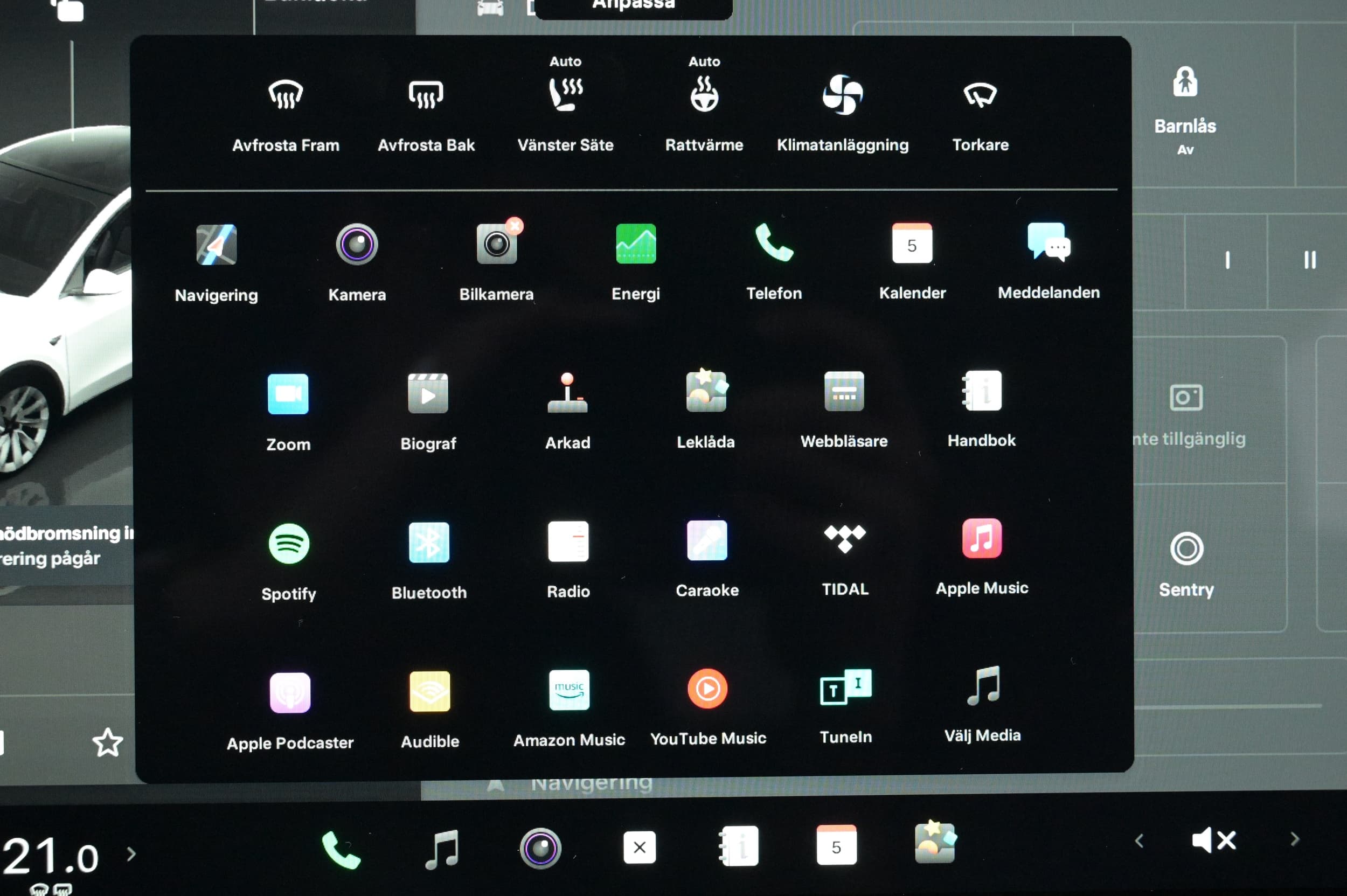The height and width of the screenshot is (896, 1347).
Task: Open the Leklåda toybox app
Action: tap(706, 409)
